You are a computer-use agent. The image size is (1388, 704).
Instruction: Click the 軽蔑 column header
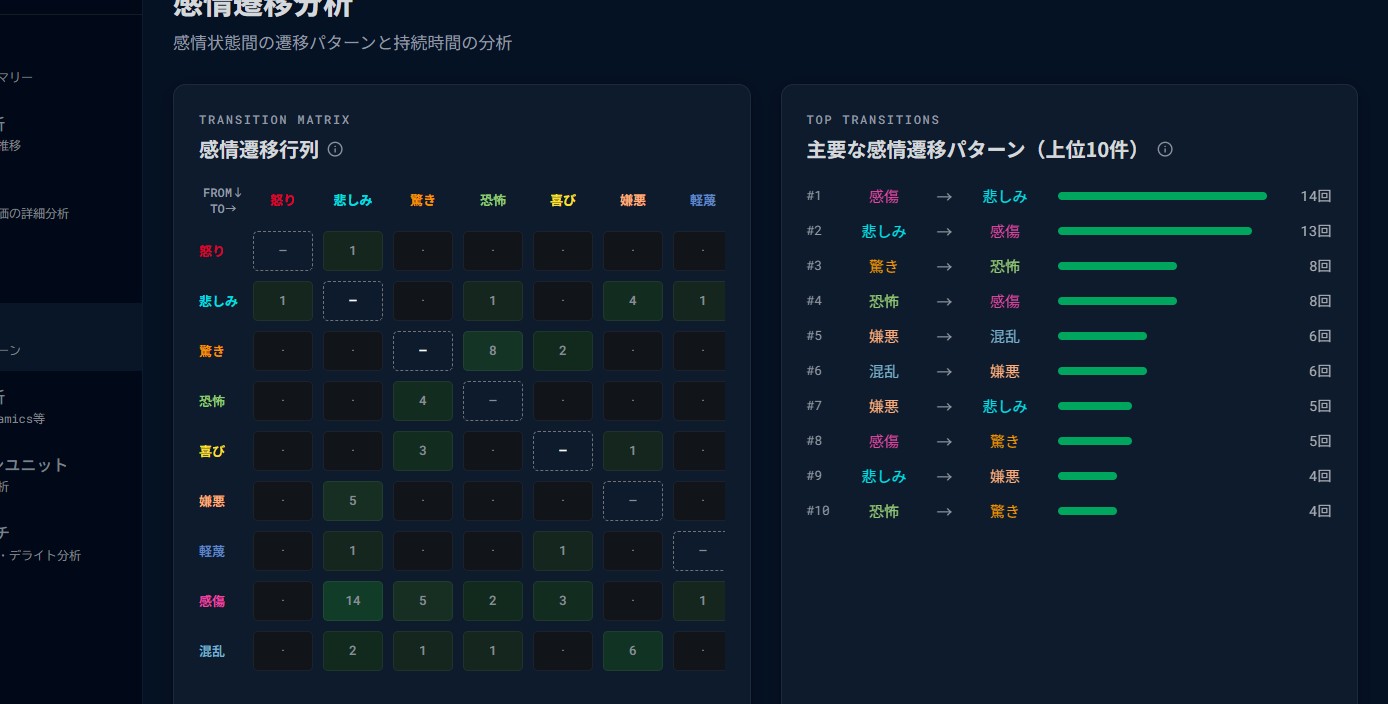pyautogui.click(x=703, y=200)
